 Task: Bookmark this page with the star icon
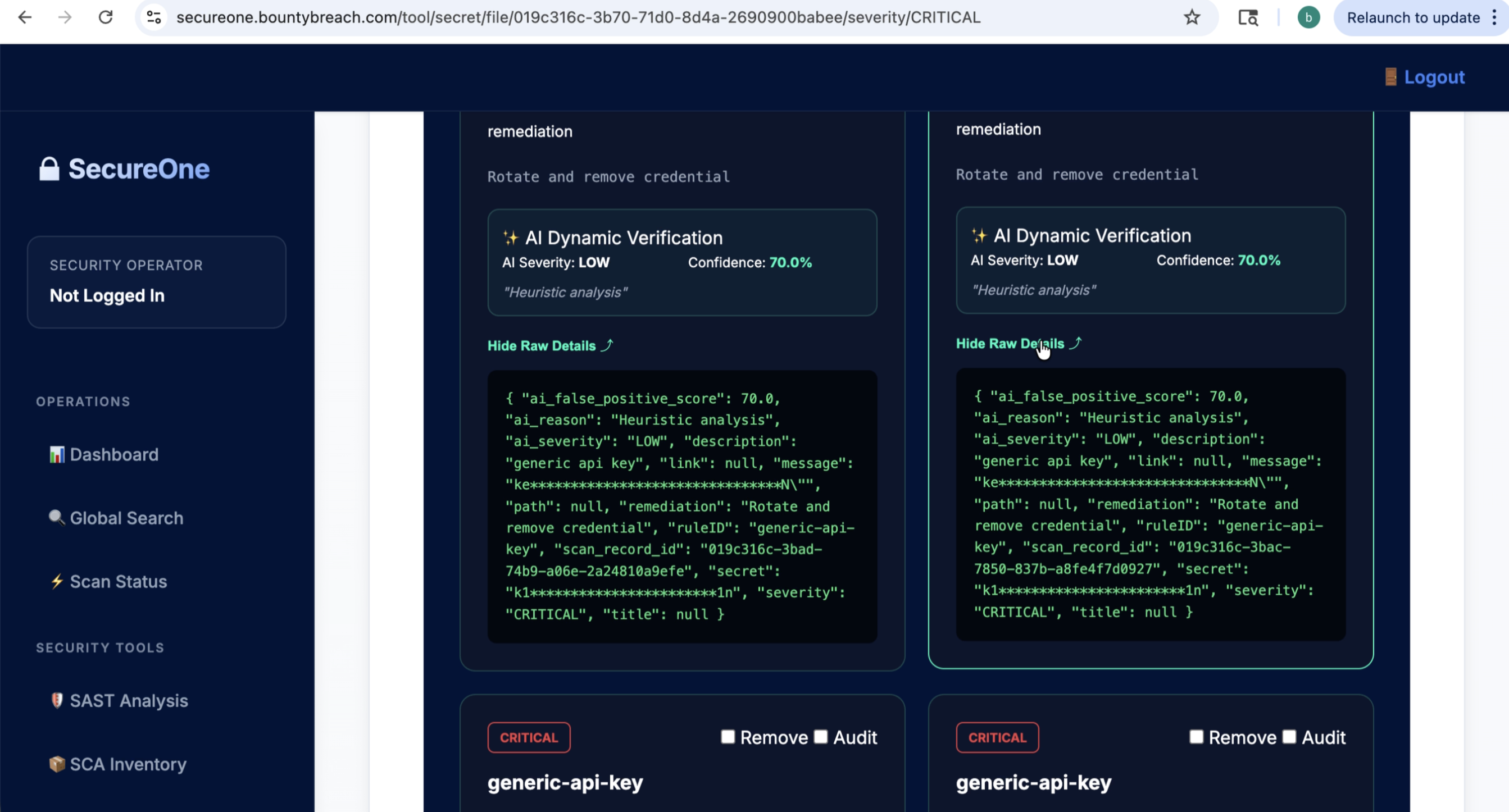point(1192,17)
